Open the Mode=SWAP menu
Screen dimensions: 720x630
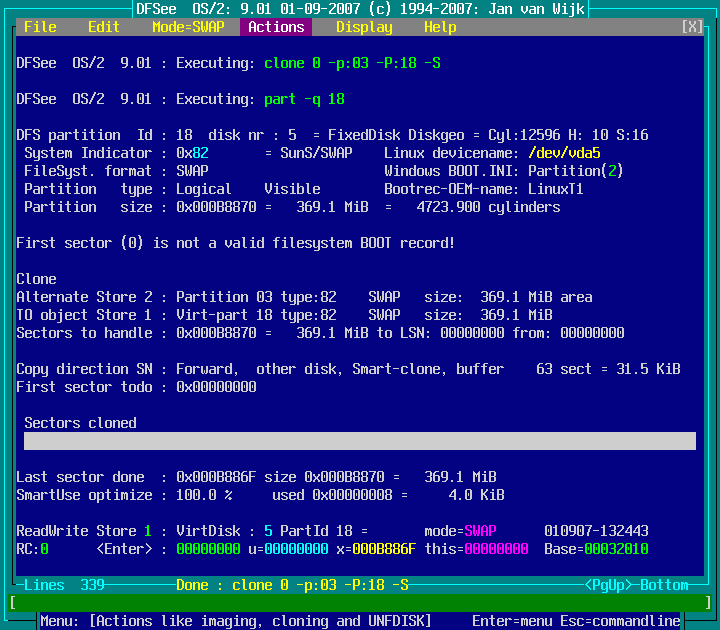[188, 27]
